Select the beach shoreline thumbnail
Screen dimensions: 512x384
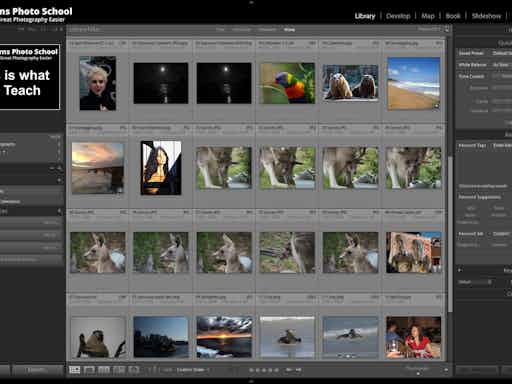[x=413, y=83]
